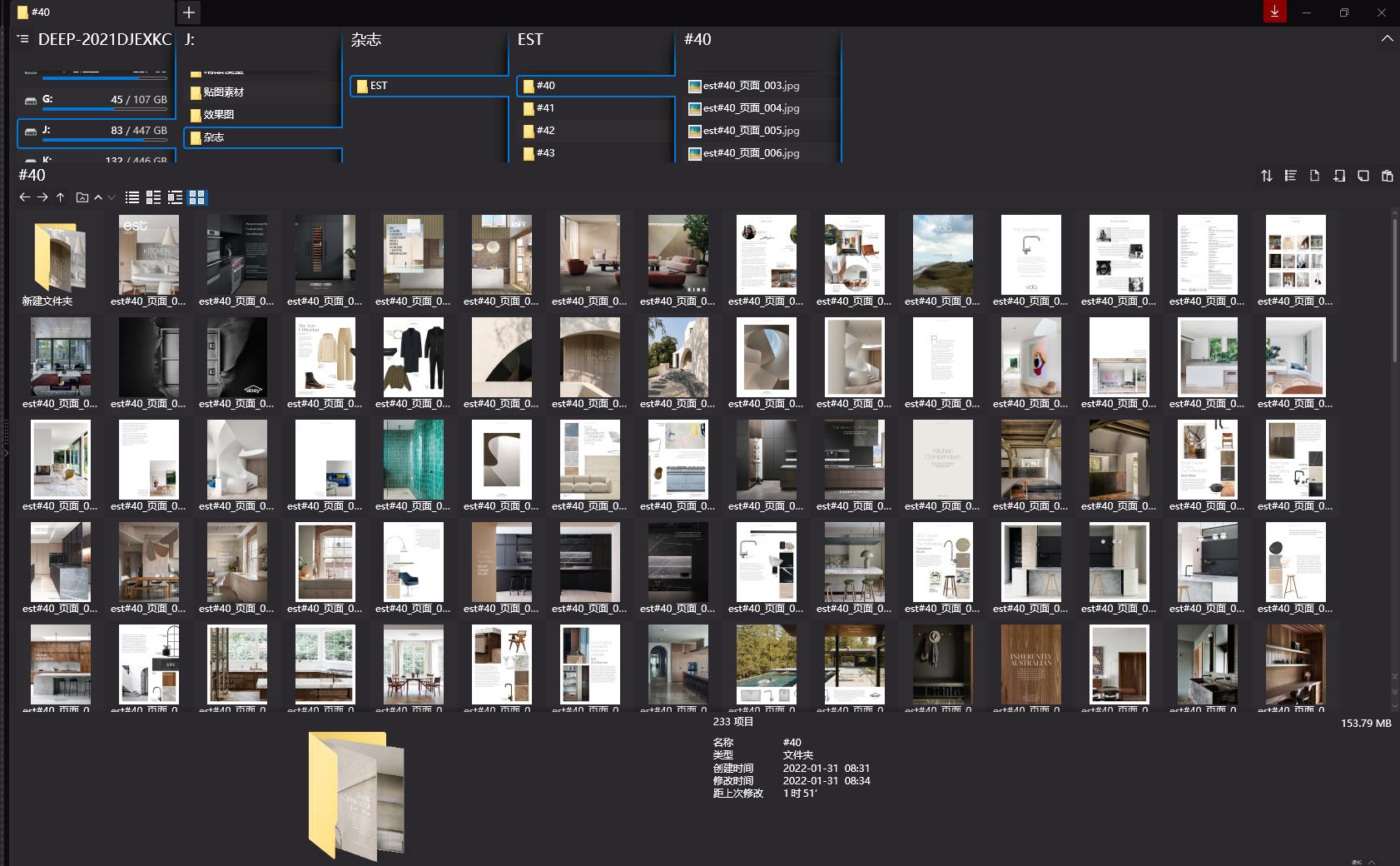Switch to simple list view mode
Image resolution: width=1400 pixels, height=866 pixels.
point(132,197)
